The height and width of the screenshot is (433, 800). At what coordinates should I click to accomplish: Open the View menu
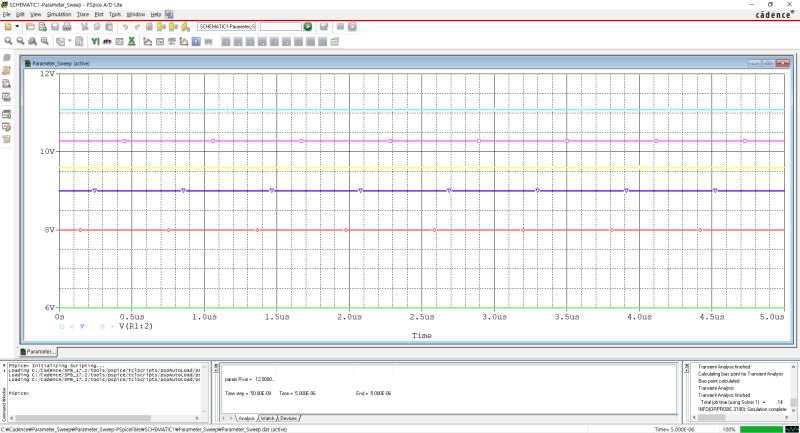[x=36, y=14]
